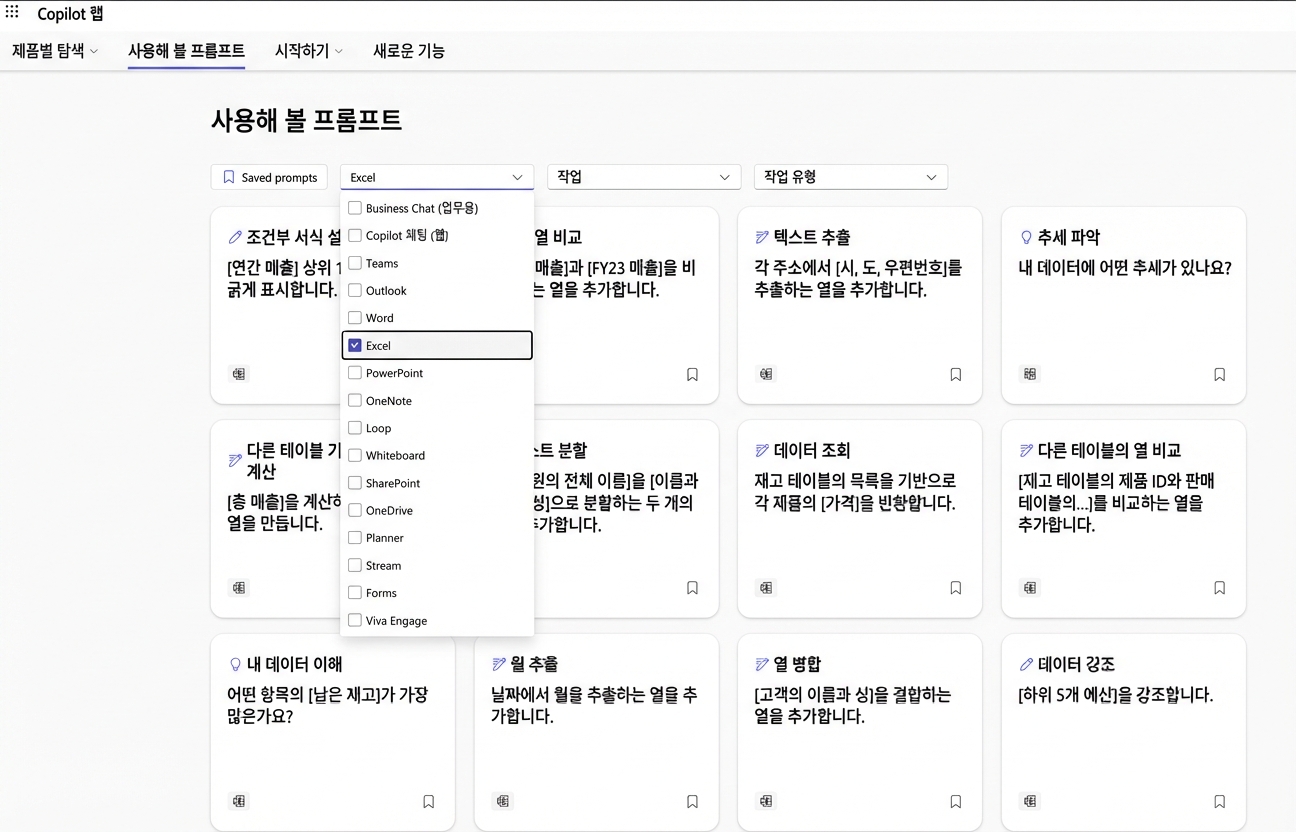Screen dimensions: 1296x832
Task: Check the SharePoint filter checkbox
Action: click(x=354, y=483)
